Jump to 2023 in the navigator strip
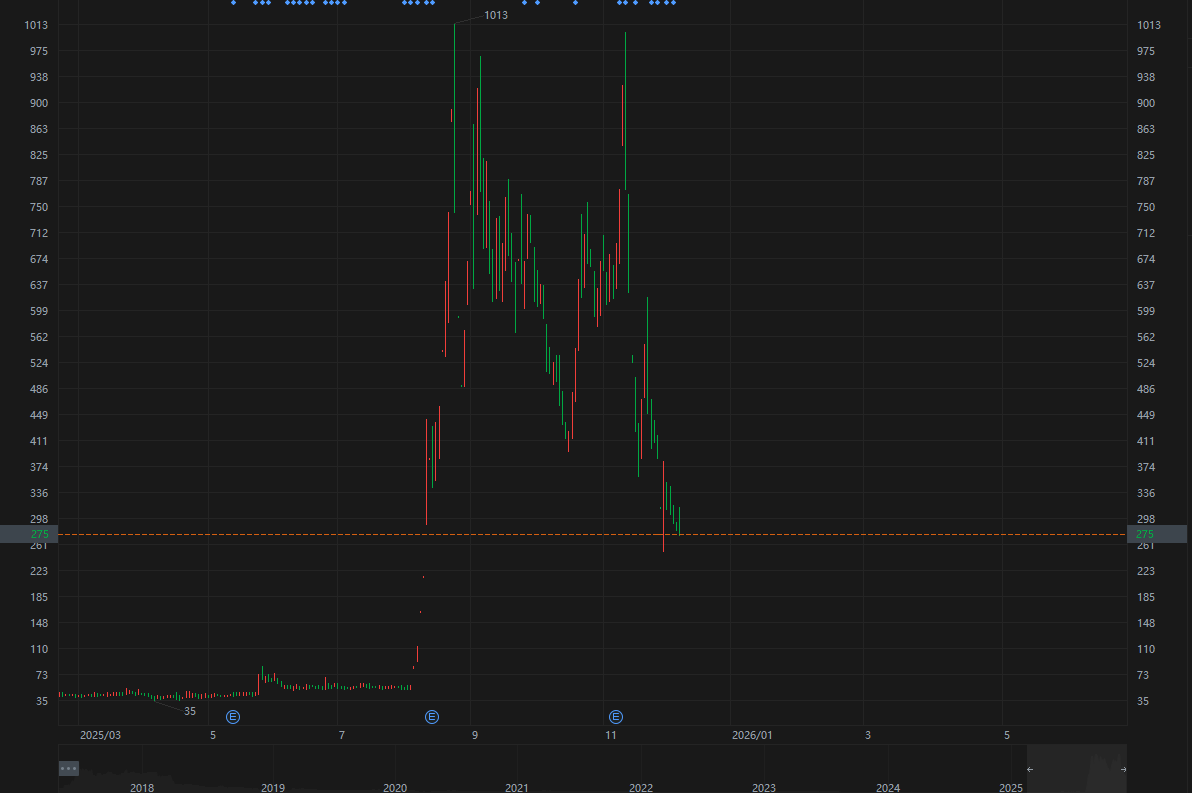 pos(764,788)
